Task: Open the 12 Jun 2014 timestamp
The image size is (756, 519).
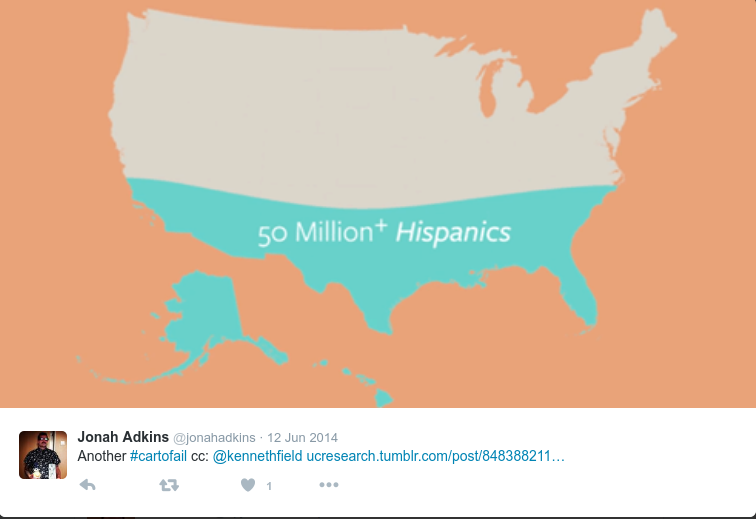Action: point(302,437)
